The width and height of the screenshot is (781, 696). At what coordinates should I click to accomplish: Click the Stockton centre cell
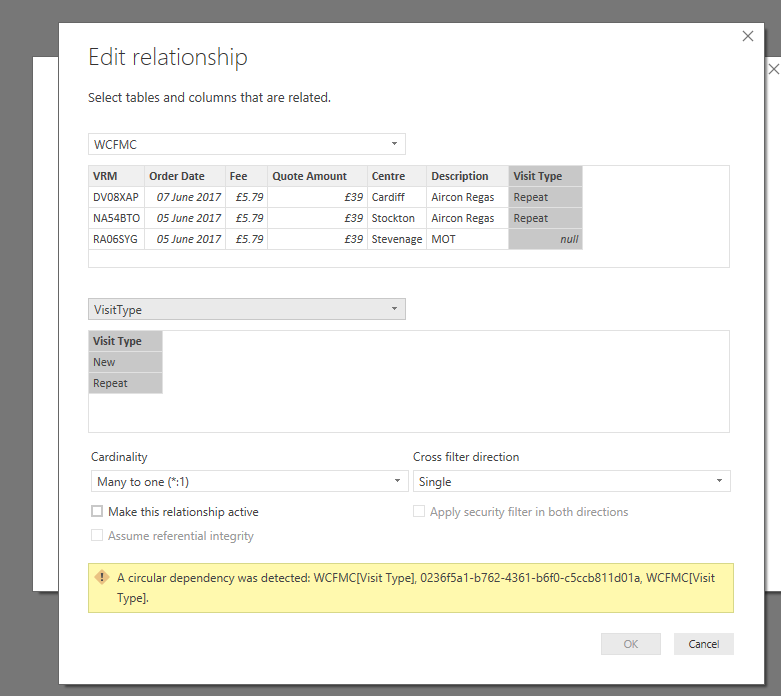(397, 218)
